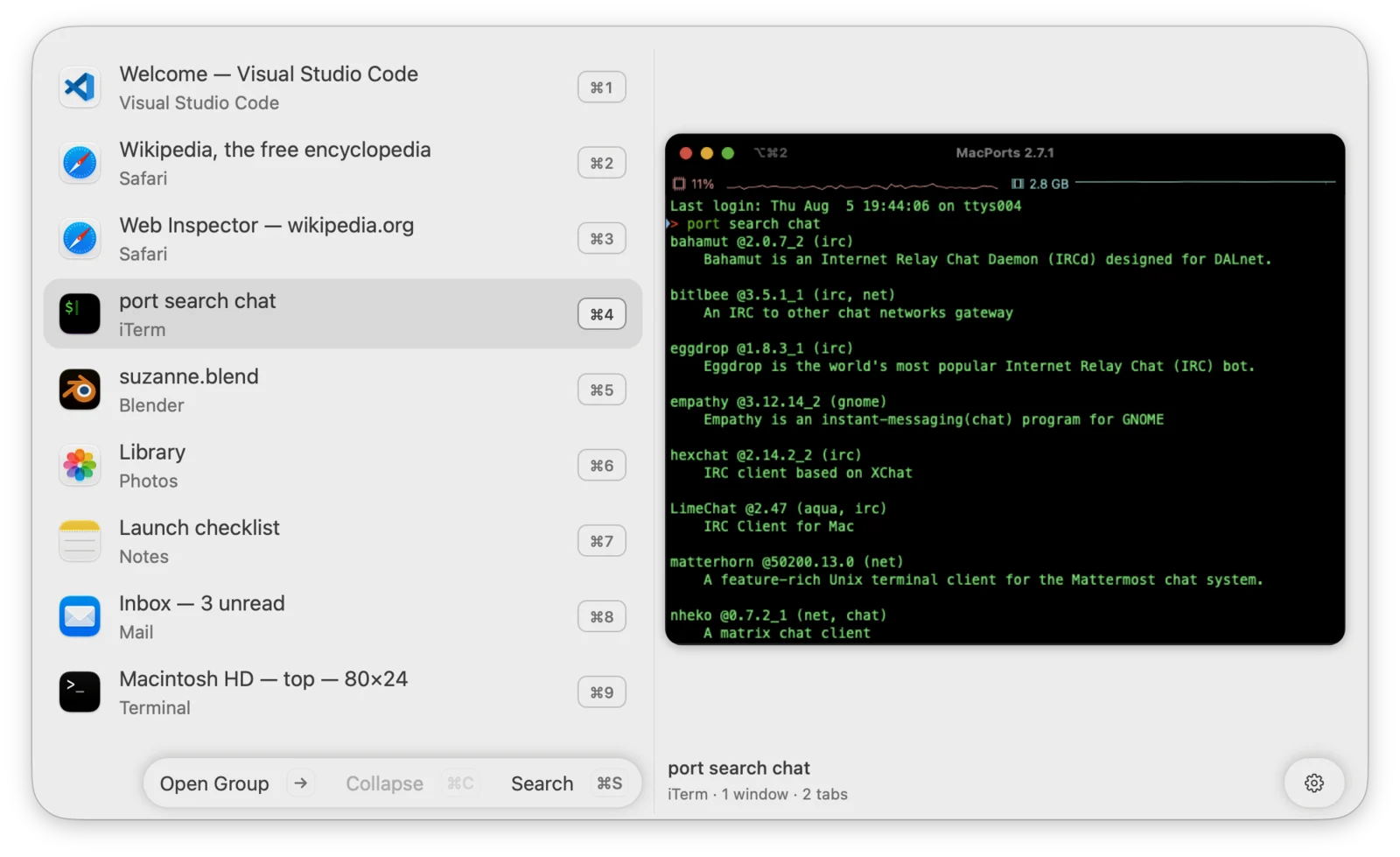The width and height of the screenshot is (1400, 857).
Task: Click the LimeChat @2.47 (aqua, irc) line
Action: (778, 509)
